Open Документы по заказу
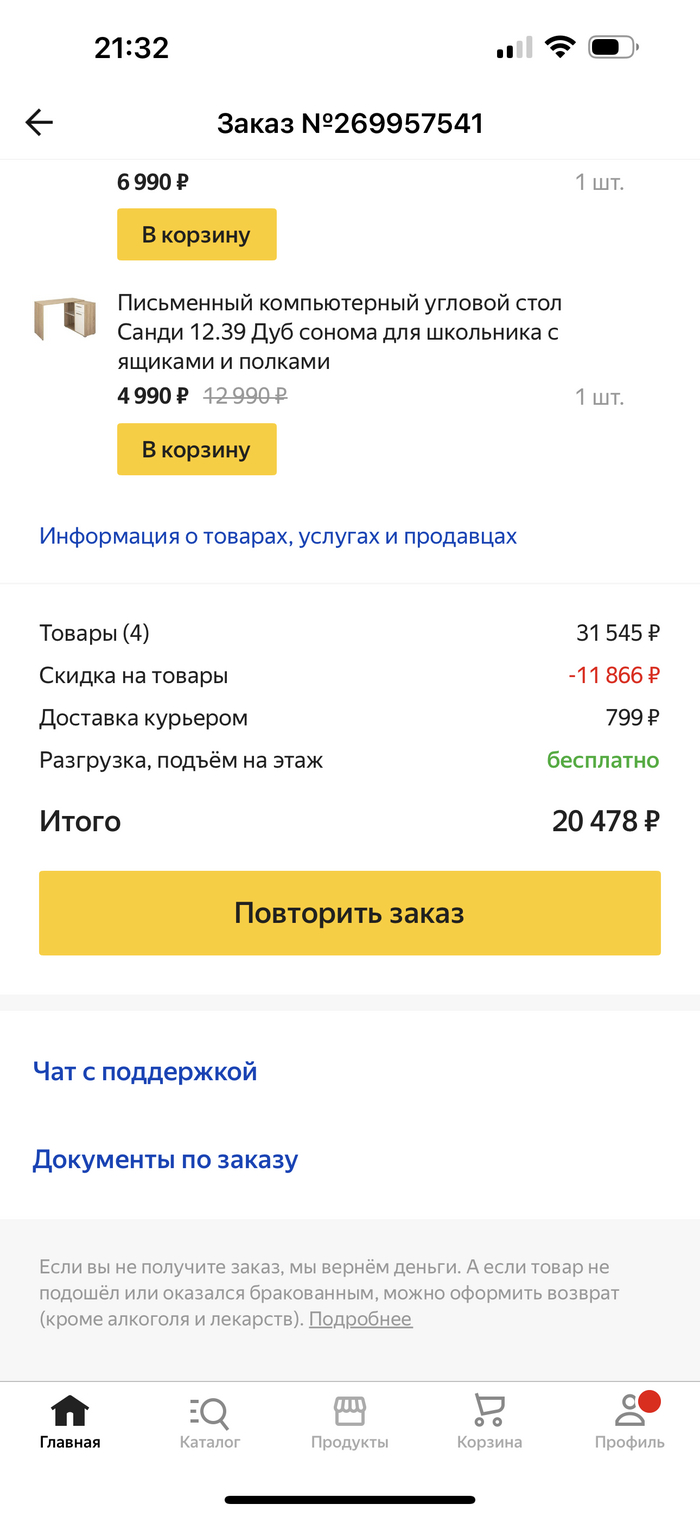 pyautogui.click(x=165, y=1160)
